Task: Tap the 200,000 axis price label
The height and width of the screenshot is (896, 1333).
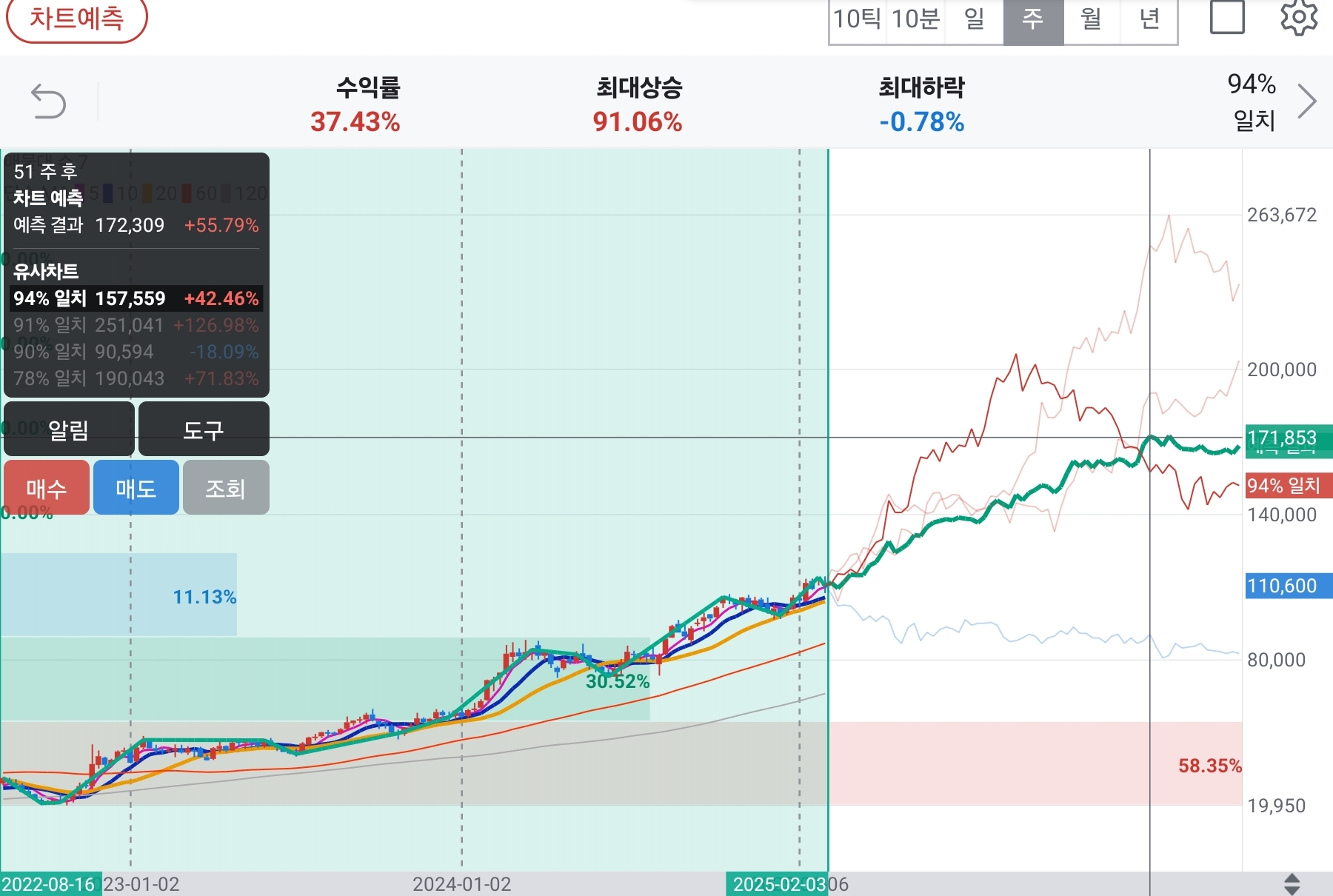Action: point(1282,370)
